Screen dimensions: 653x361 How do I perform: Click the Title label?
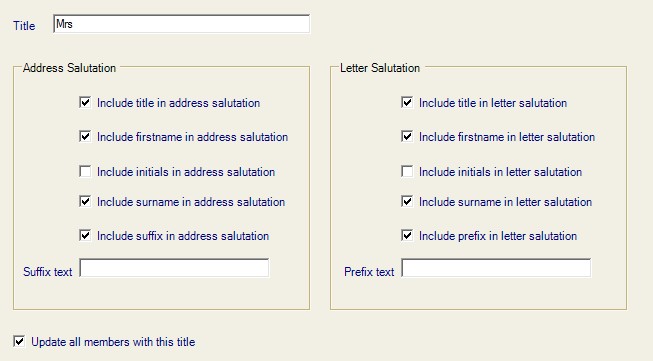point(24,26)
